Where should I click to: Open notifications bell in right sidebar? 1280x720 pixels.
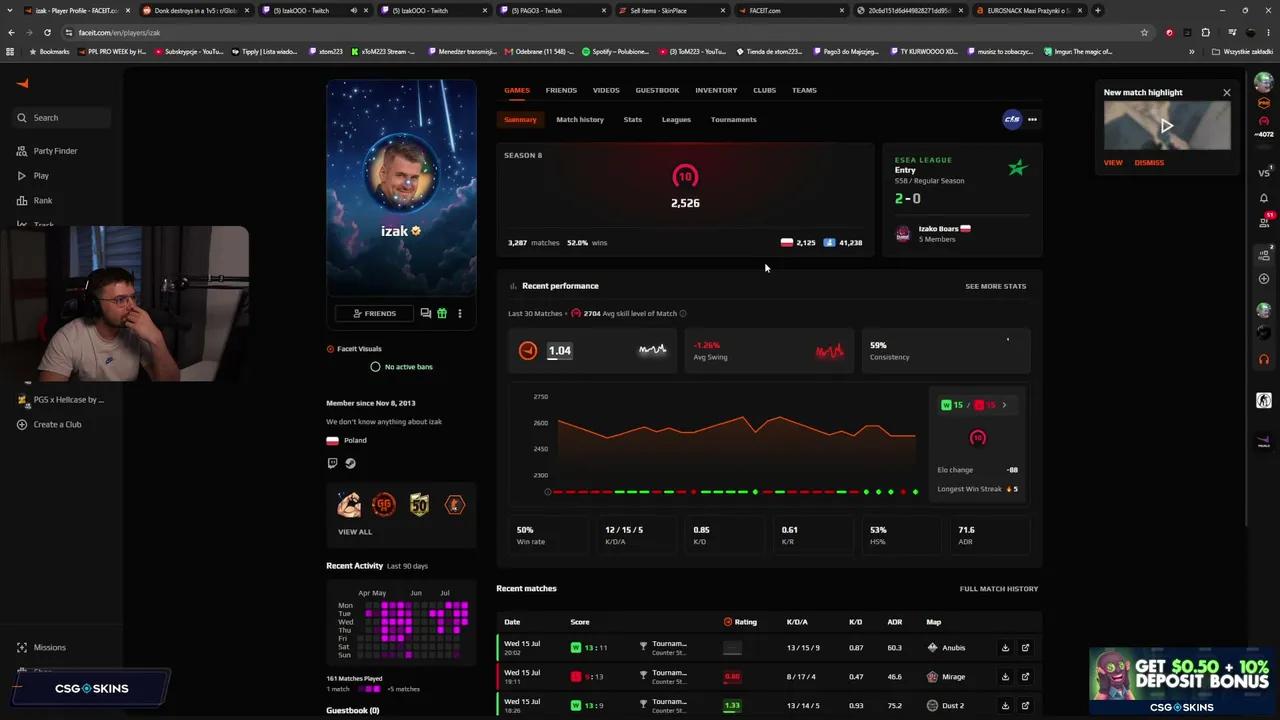click(1264, 198)
